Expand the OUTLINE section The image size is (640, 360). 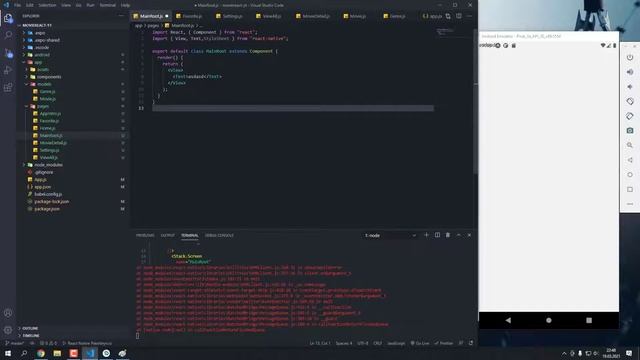pos(29,328)
